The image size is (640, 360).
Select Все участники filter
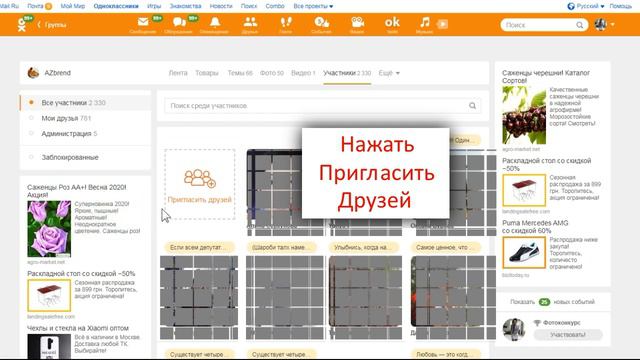pos(85,103)
